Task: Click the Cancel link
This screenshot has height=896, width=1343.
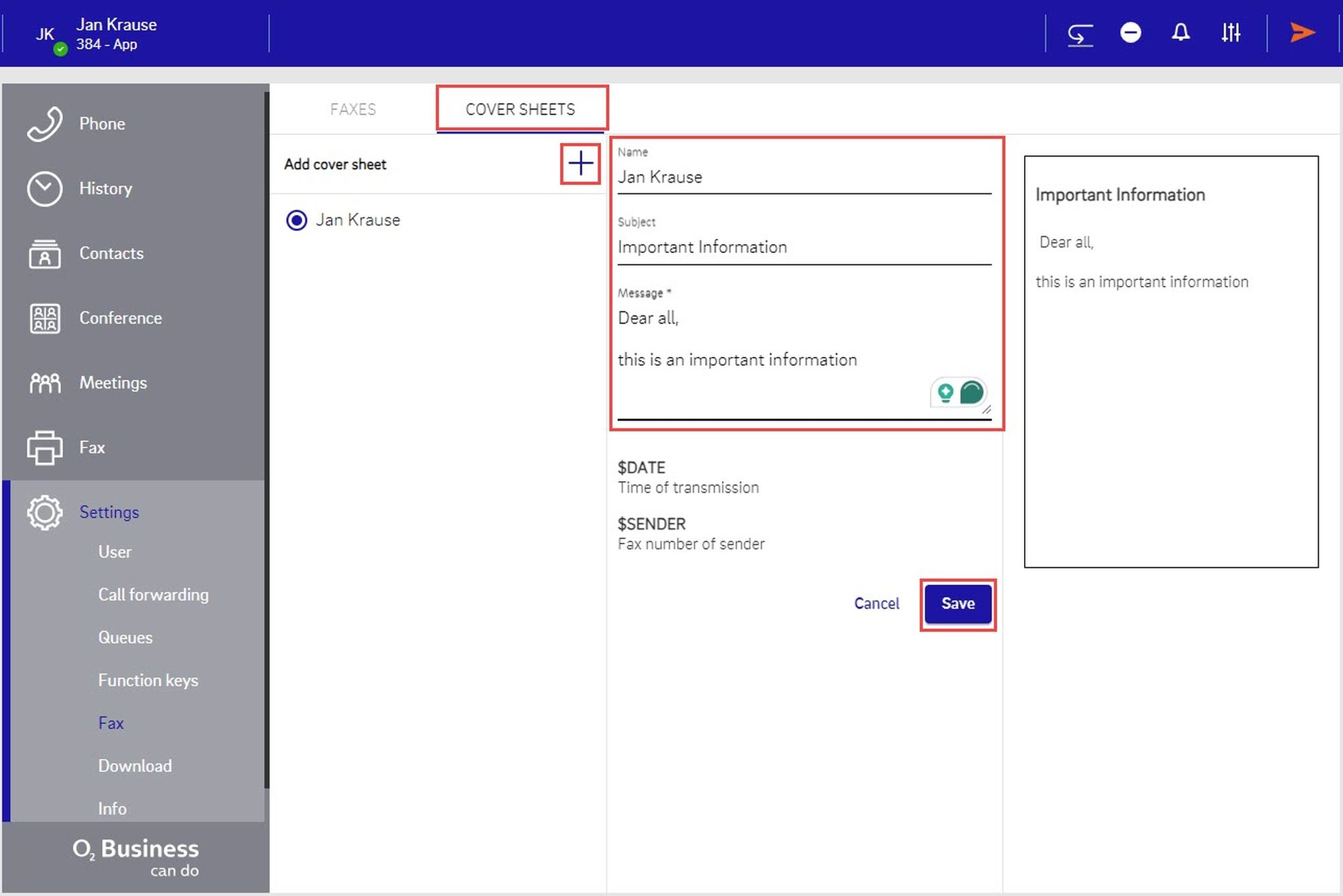Action: click(x=876, y=603)
